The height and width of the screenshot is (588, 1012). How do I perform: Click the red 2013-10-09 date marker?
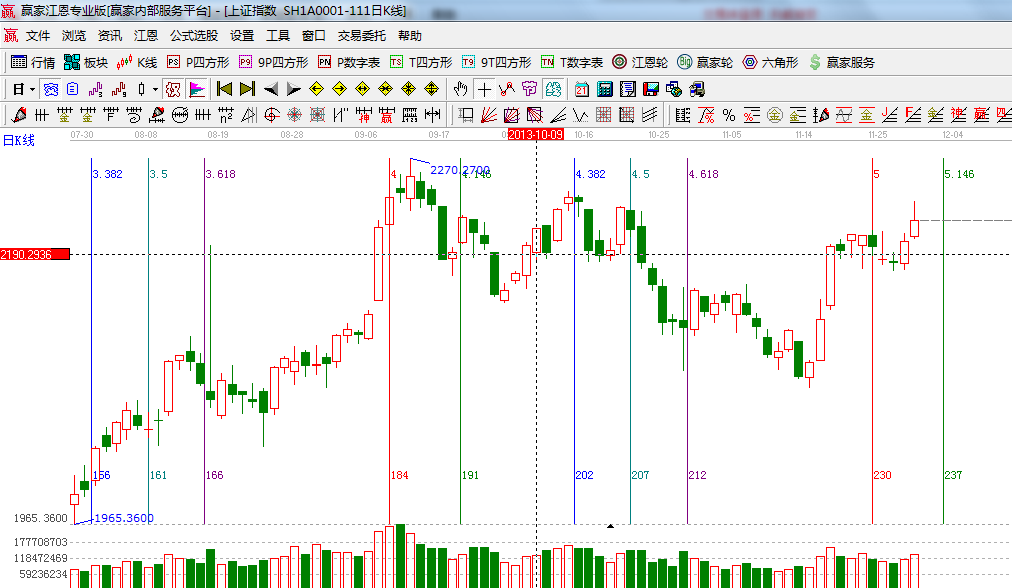tap(536, 134)
